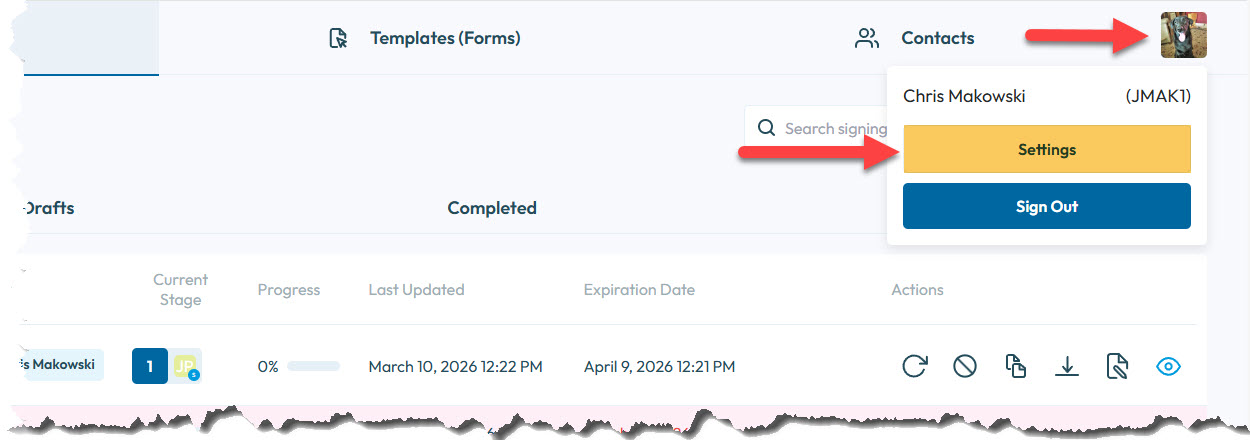Switch to the Contacts tab

pyautogui.click(x=937, y=39)
